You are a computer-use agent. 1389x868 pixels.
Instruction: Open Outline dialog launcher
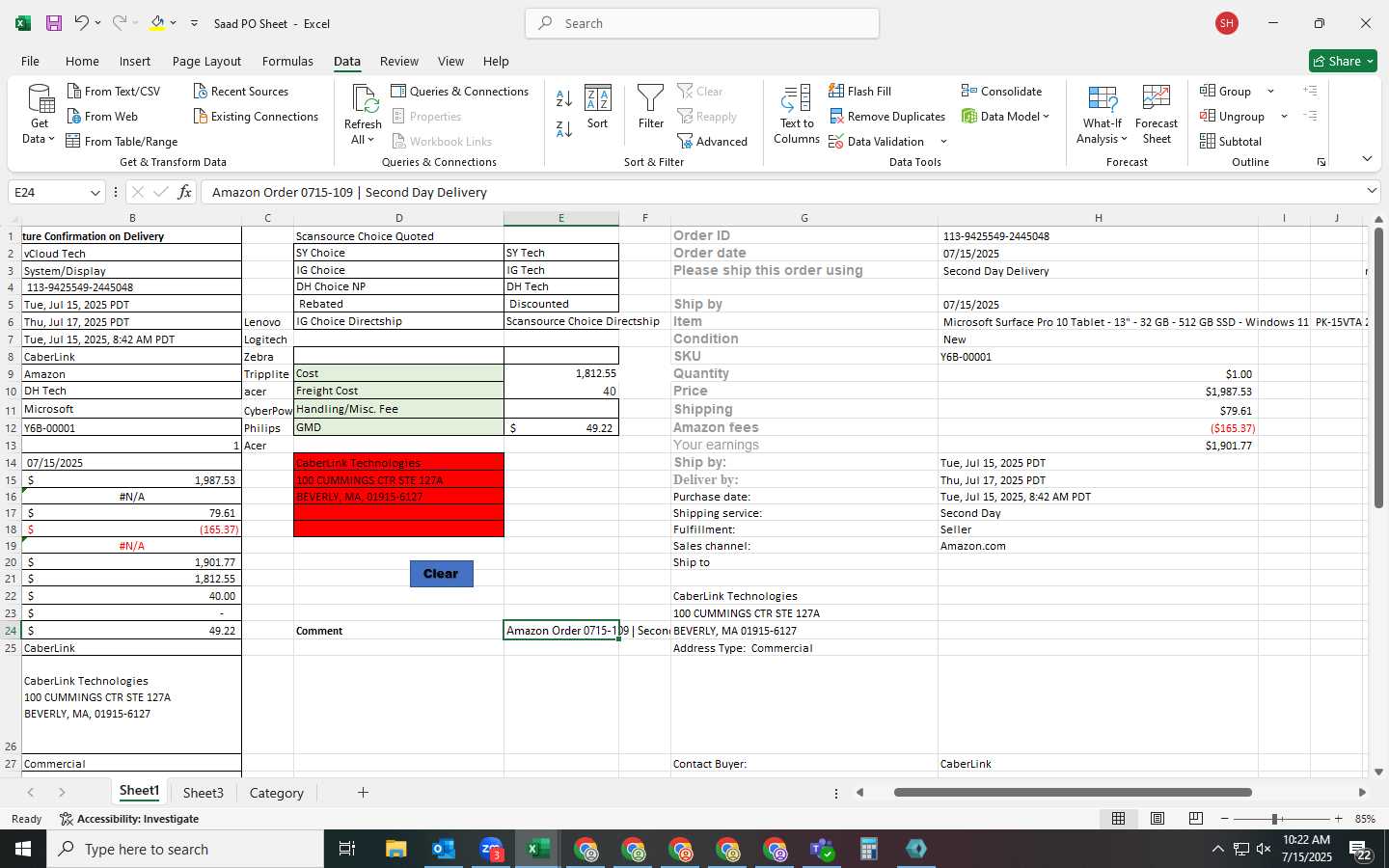[x=1321, y=162]
